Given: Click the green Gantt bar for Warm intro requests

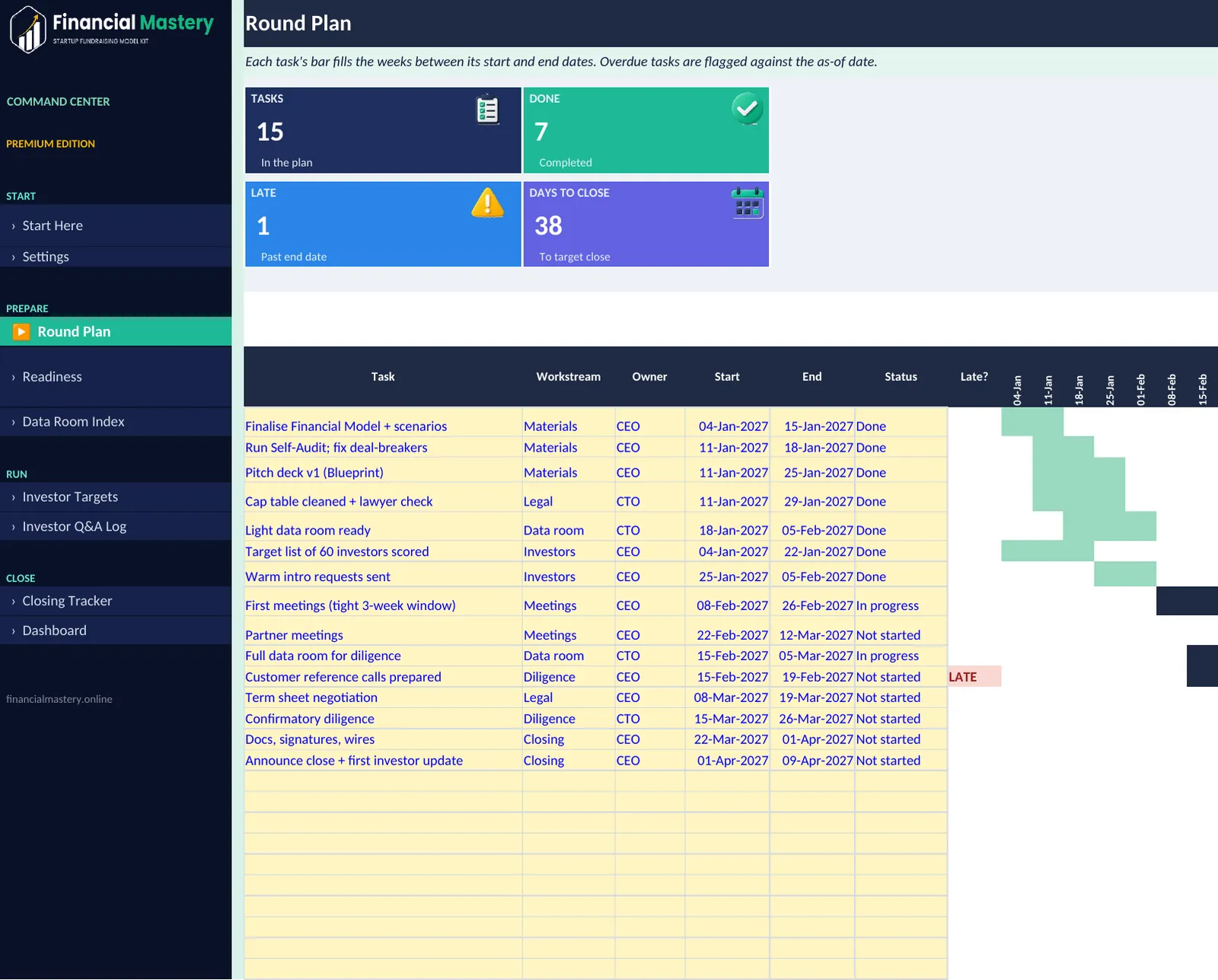Looking at the screenshot, I should click(x=1125, y=574).
